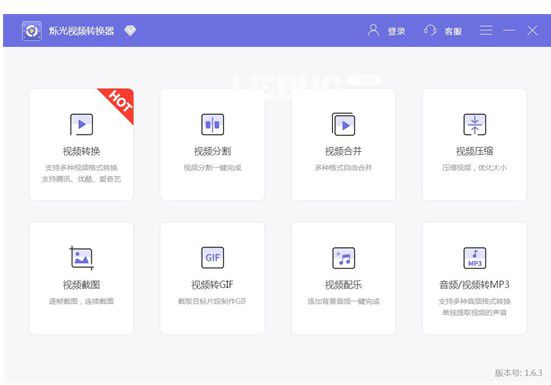Viewport: 551px width, 385px height.
Task: Open the 视频截图 label
Action: 82,285
